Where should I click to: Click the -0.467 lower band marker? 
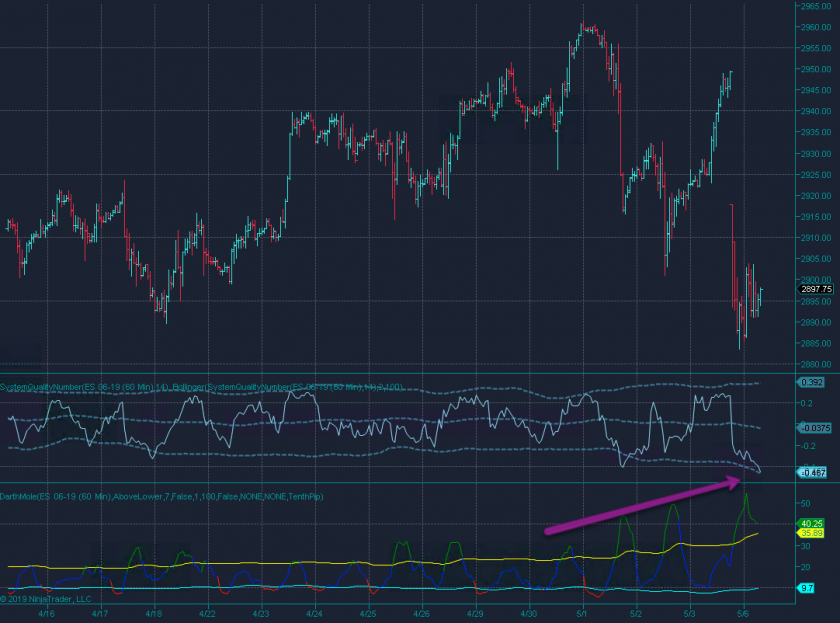tap(812, 472)
